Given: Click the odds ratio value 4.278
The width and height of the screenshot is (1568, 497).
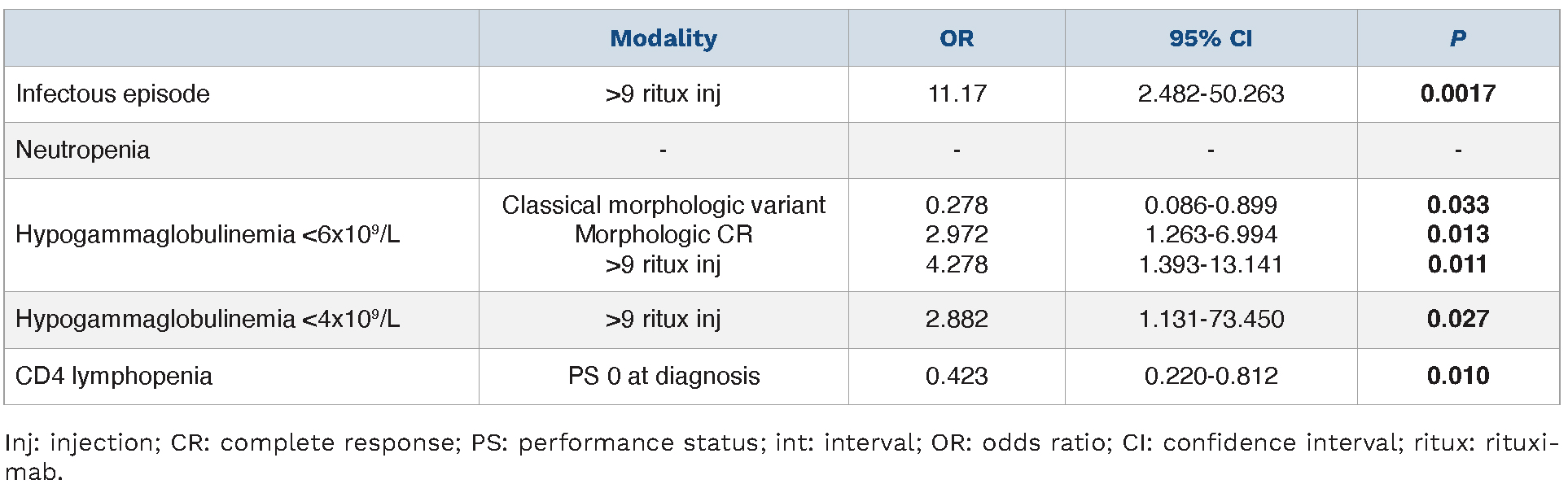Looking at the screenshot, I should pos(957,264).
